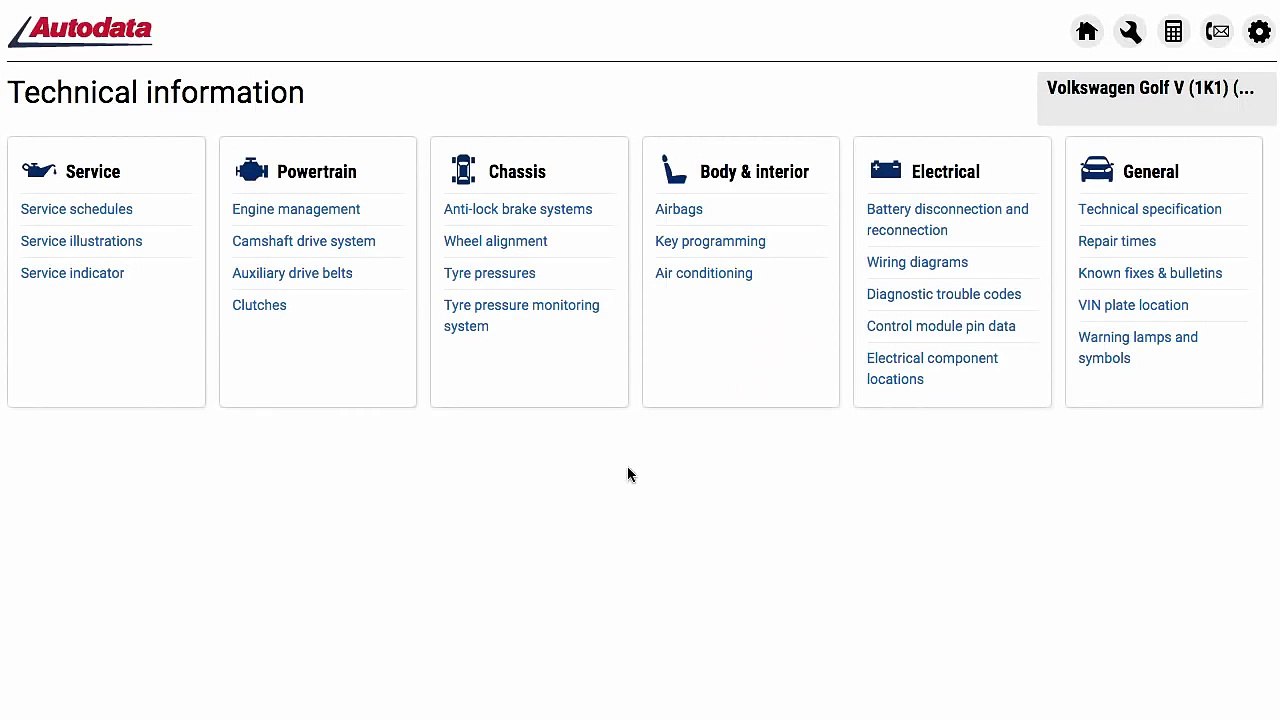Click the oil can Service icon
This screenshot has height=720, width=1280.
(39, 171)
